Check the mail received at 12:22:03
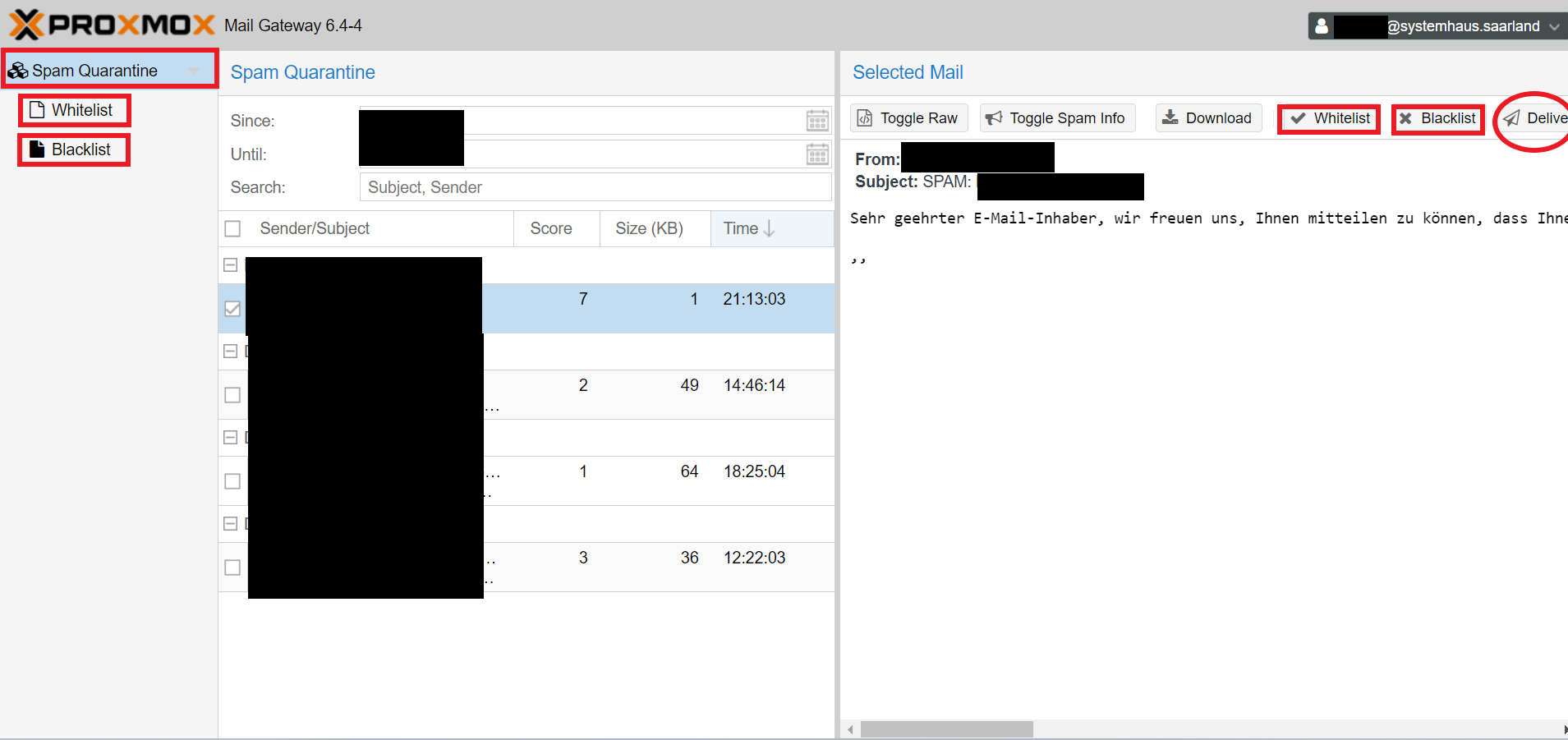The image size is (1568, 740). tap(232, 568)
